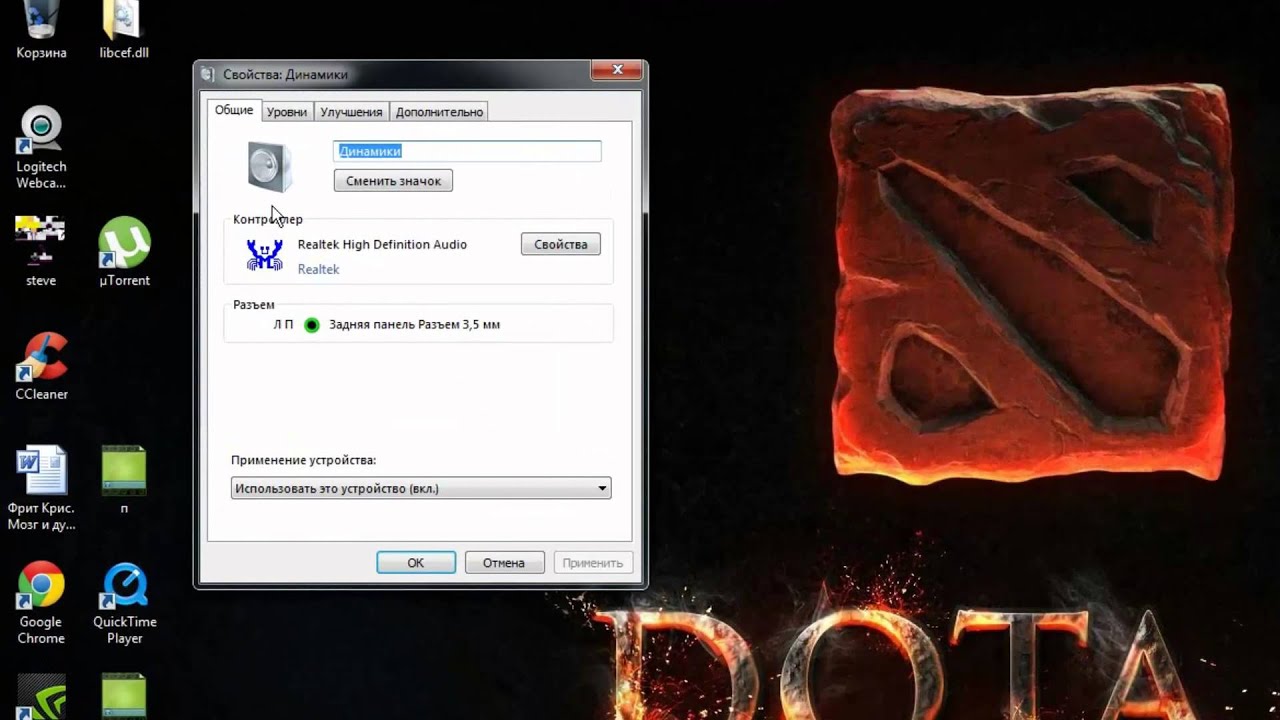The image size is (1280, 720).
Task: Click the Сменить значок button
Action: pyautogui.click(x=393, y=181)
